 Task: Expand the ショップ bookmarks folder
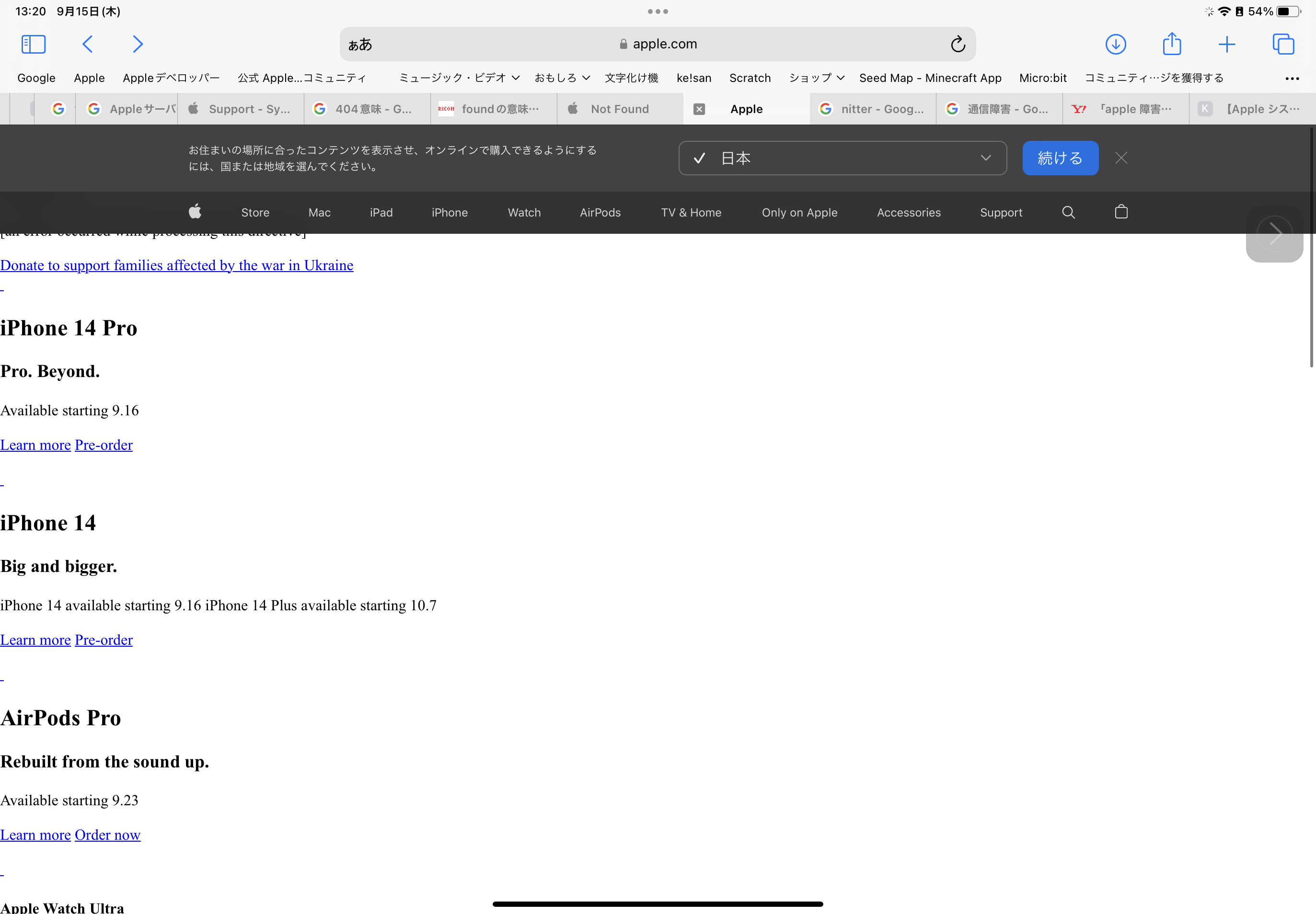tap(816, 78)
